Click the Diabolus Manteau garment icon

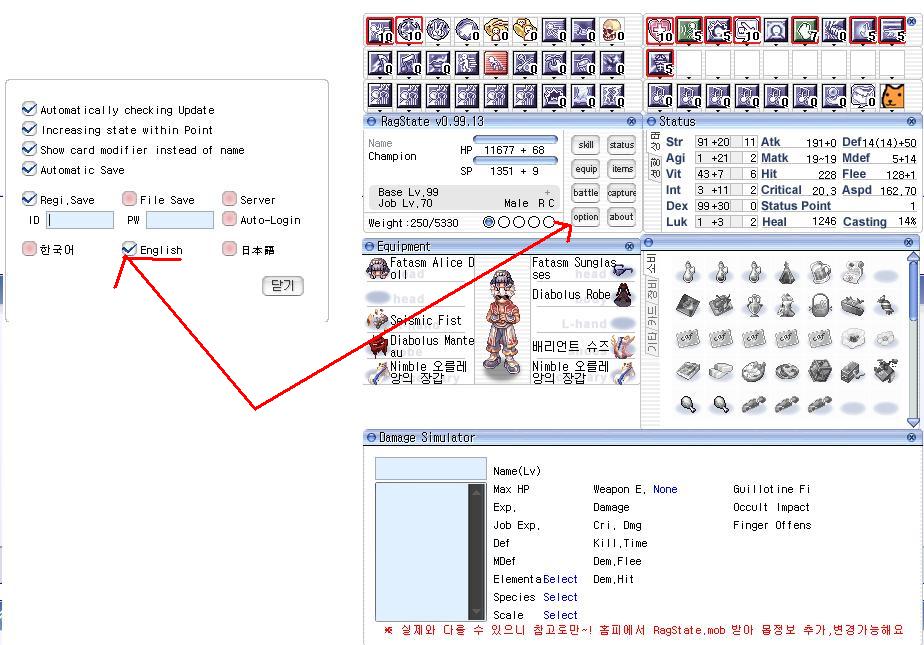[x=377, y=346]
